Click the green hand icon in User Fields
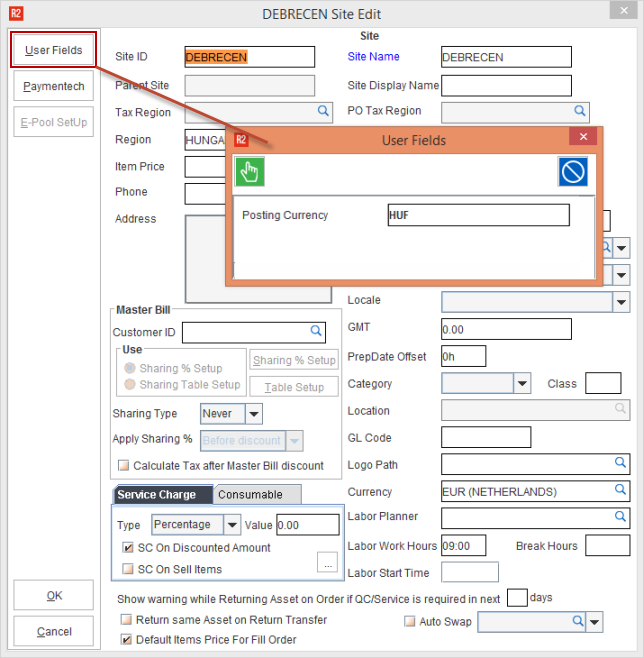This screenshot has width=644, height=658. [250, 172]
